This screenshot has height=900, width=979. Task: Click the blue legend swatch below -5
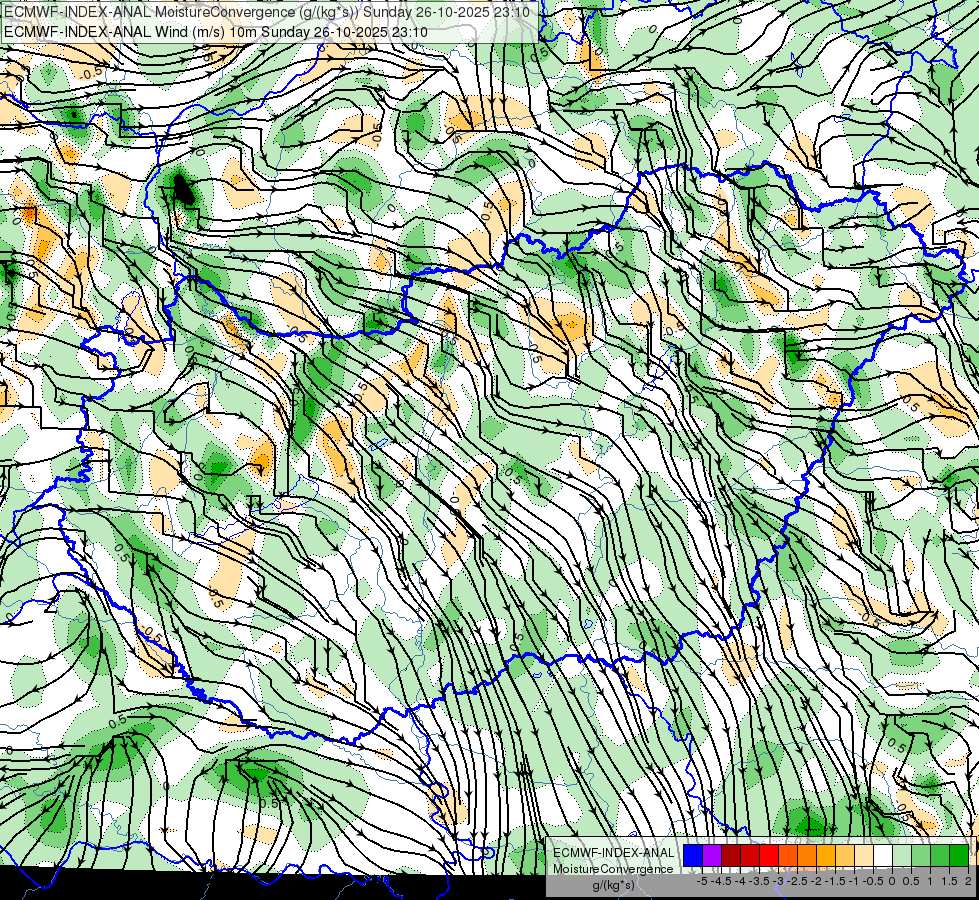[693, 855]
